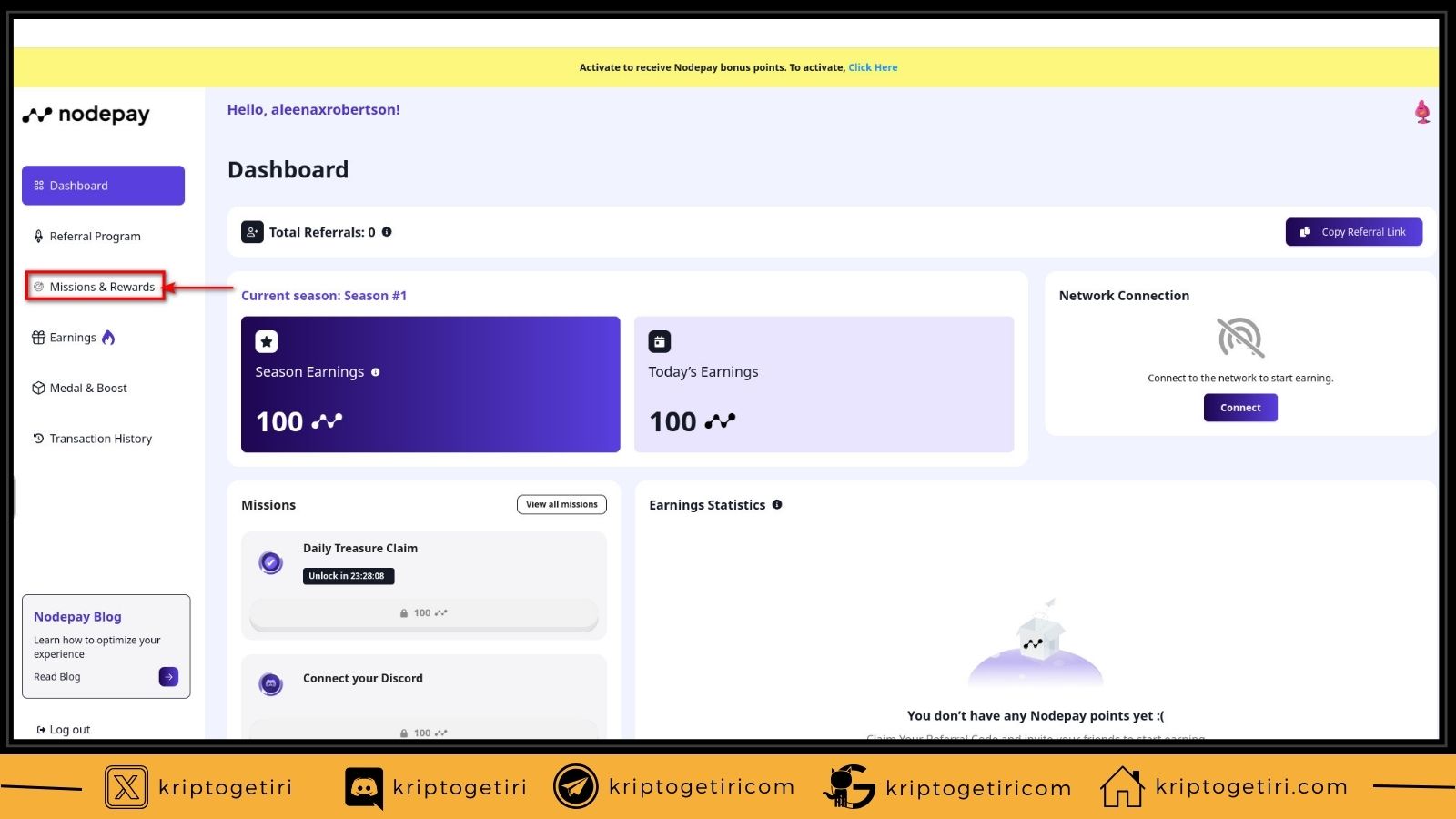This screenshot has width=1456, height=819.
Task: Show Season Earnings info icon
Action: coord(376,372)
